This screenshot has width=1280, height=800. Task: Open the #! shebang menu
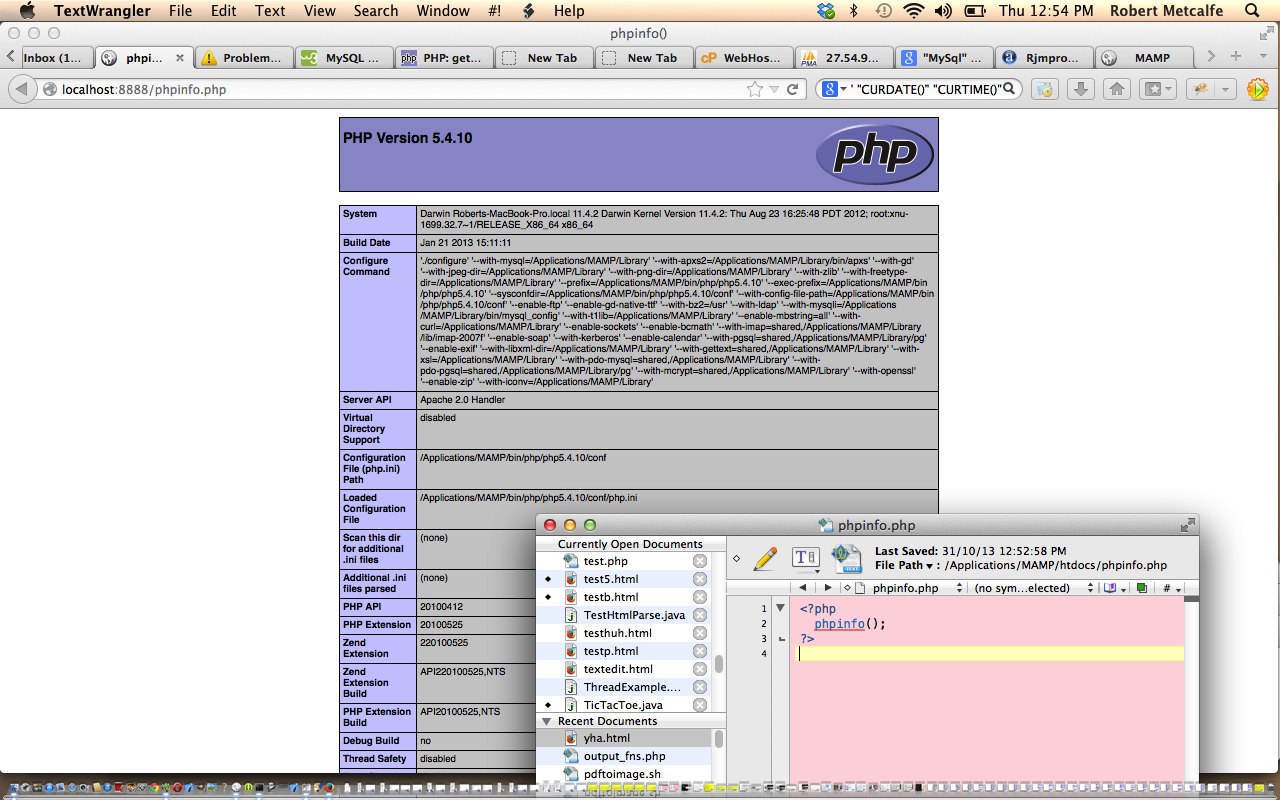[x=495, y=11]
